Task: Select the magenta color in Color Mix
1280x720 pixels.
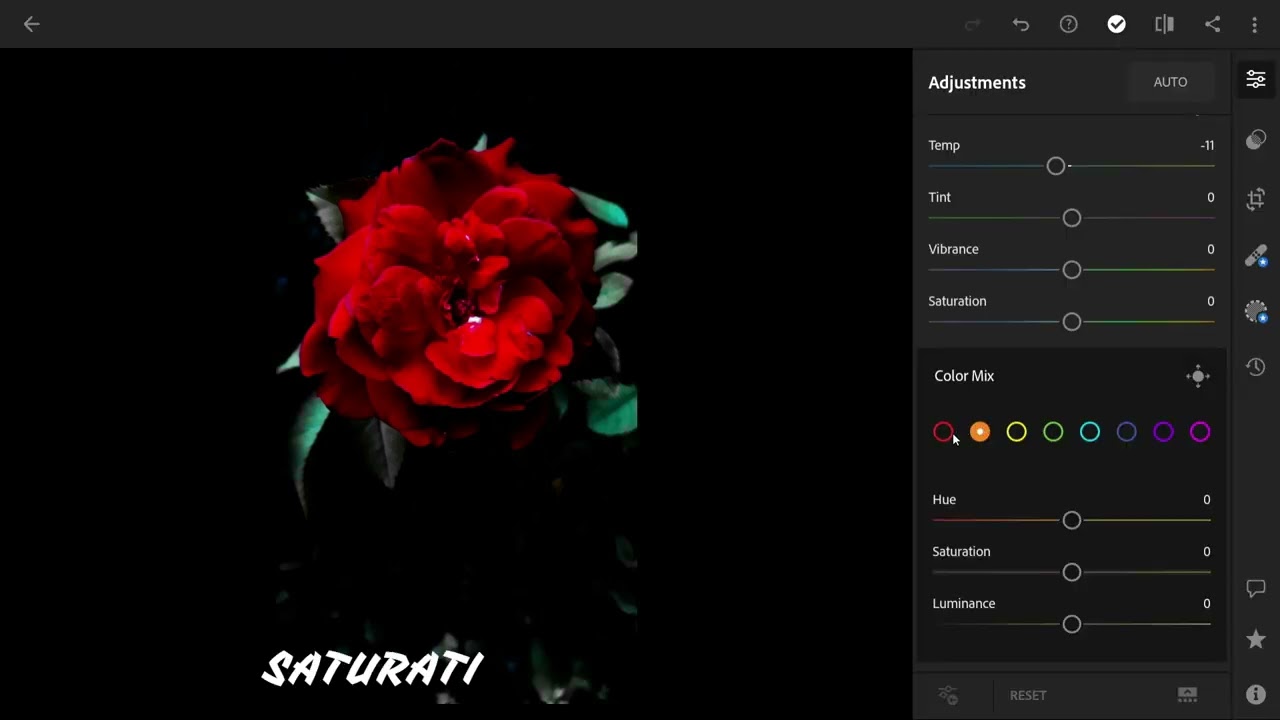Action: coord(1200,432)
